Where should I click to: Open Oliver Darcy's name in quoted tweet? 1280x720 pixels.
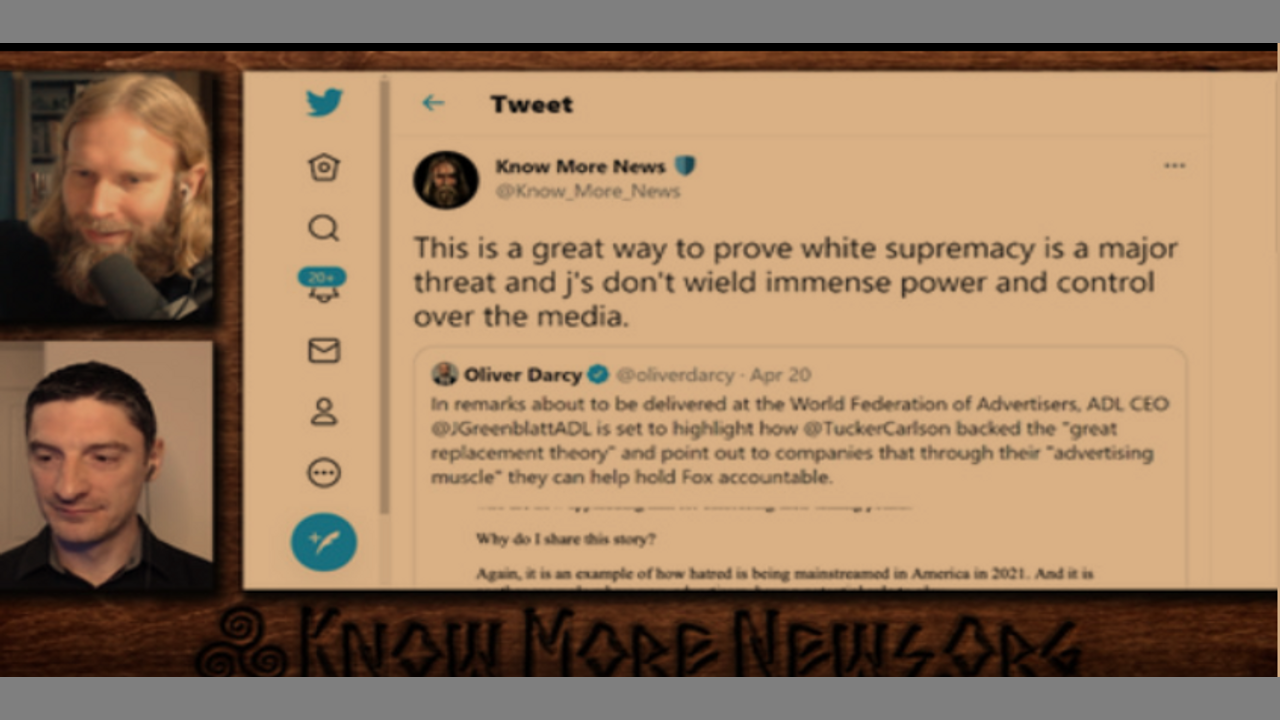point(522,375)
